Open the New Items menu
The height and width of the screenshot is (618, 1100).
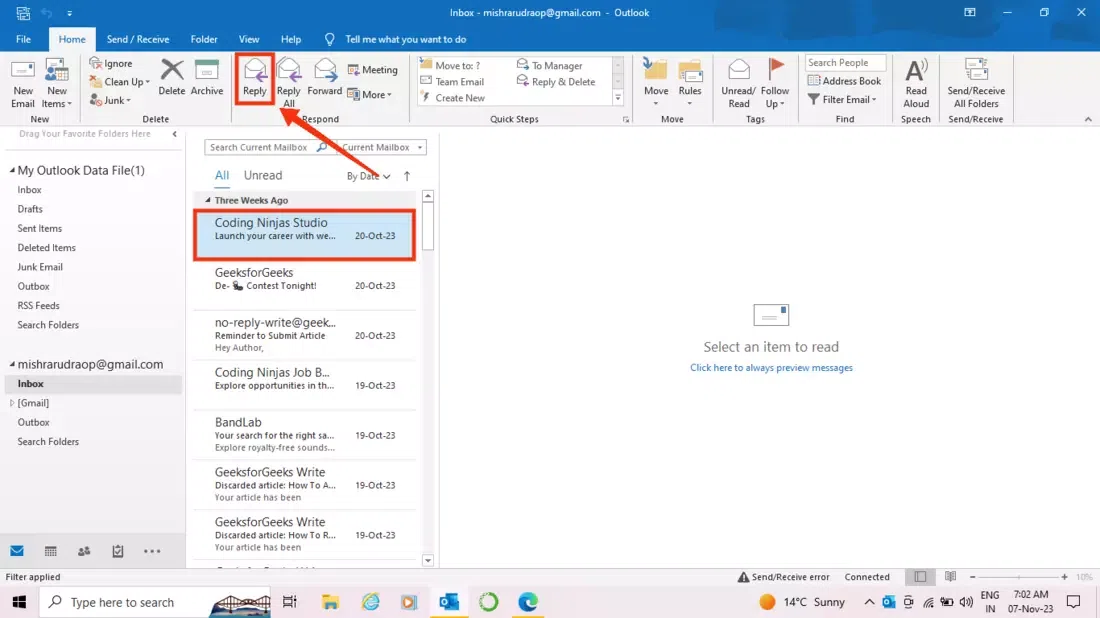click(57, 83)
